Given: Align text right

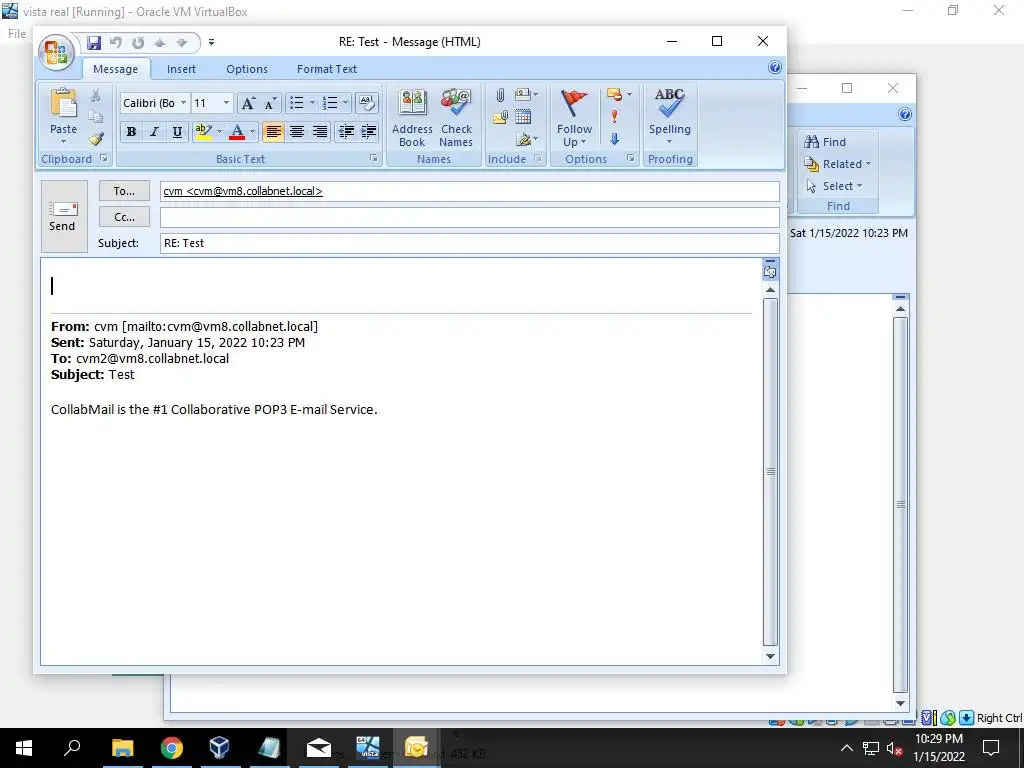Looking at the screenshot, I should 319,132.
